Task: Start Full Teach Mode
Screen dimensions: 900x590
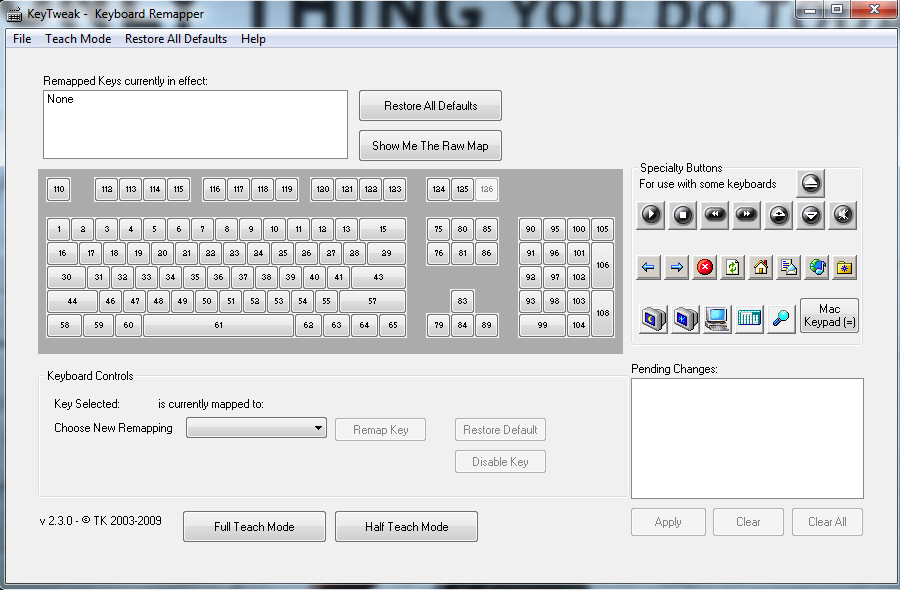Action: 254,527
